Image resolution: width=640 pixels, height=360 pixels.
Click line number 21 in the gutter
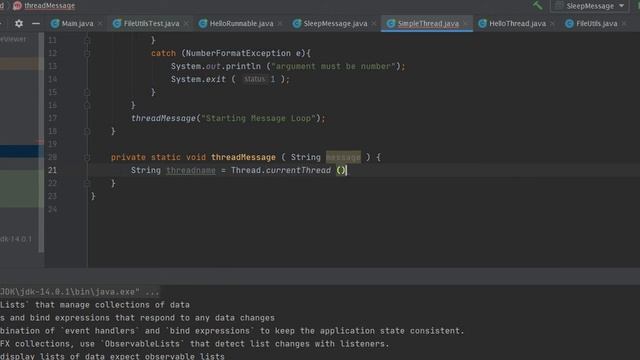click(52, 170)
